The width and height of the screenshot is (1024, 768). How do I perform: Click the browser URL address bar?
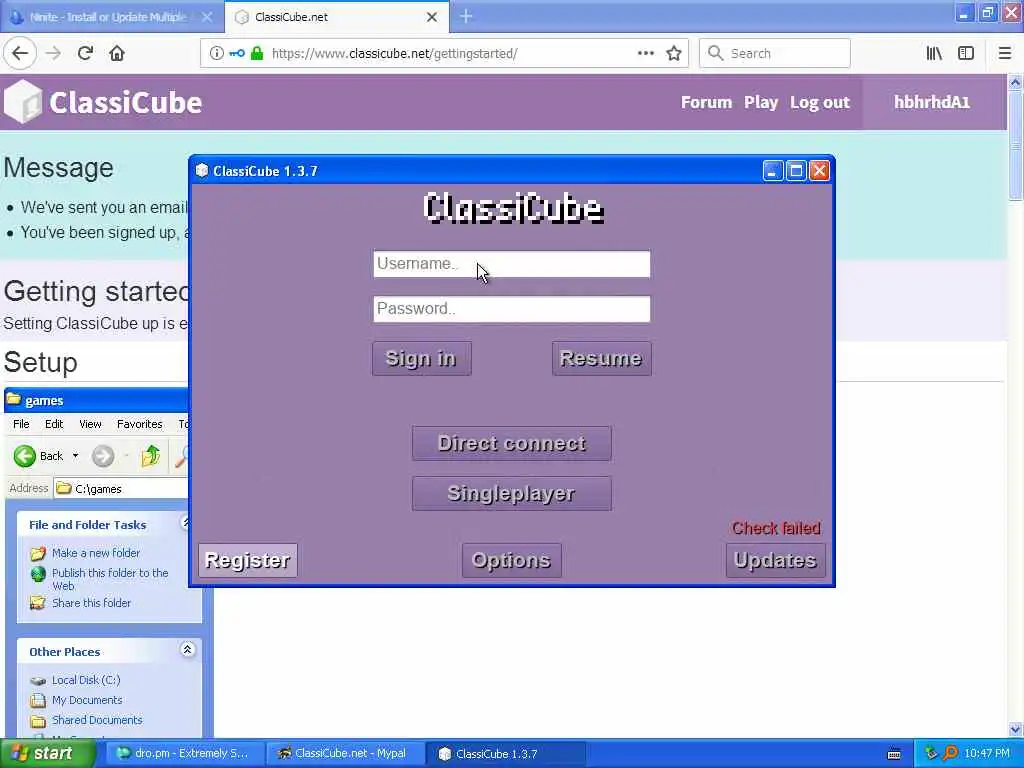point(444,53)
